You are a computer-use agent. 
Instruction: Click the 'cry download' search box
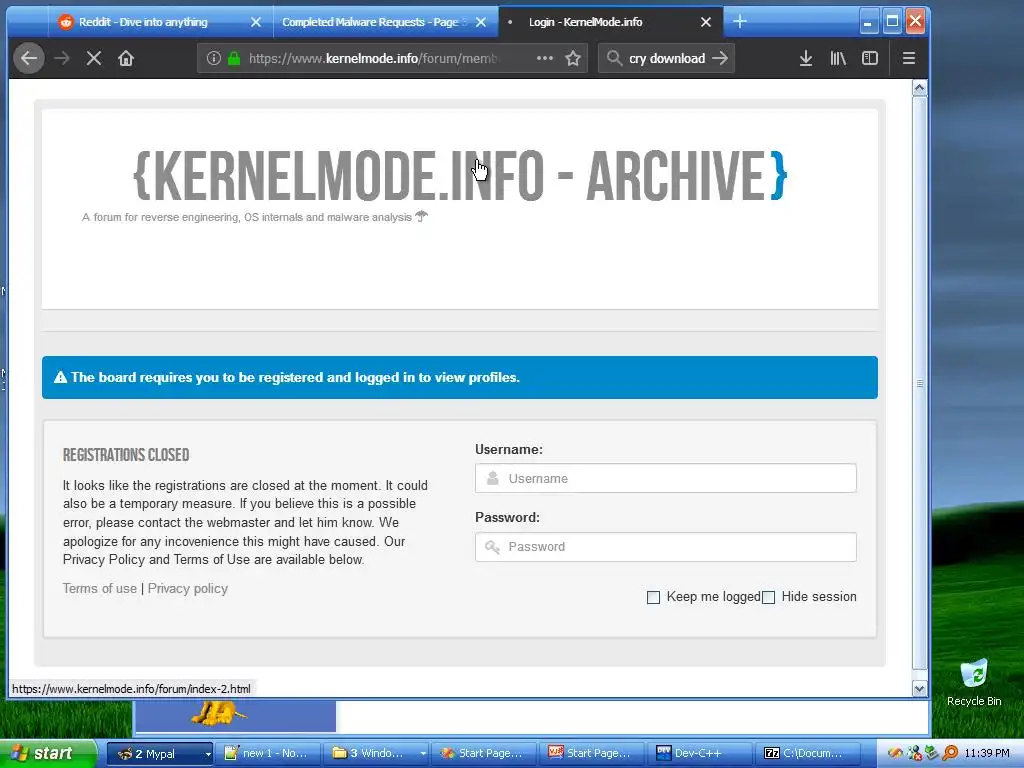[667, 58]
